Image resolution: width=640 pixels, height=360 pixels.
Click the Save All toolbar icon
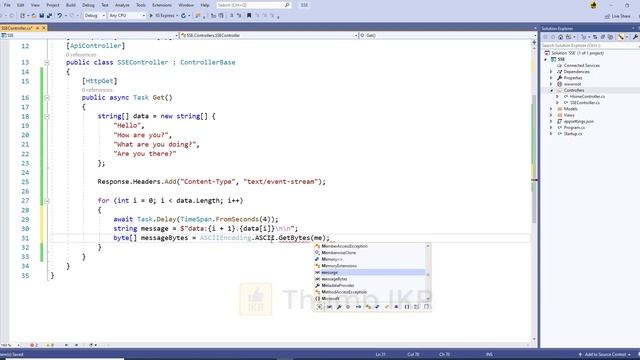[x=49, y=16]
